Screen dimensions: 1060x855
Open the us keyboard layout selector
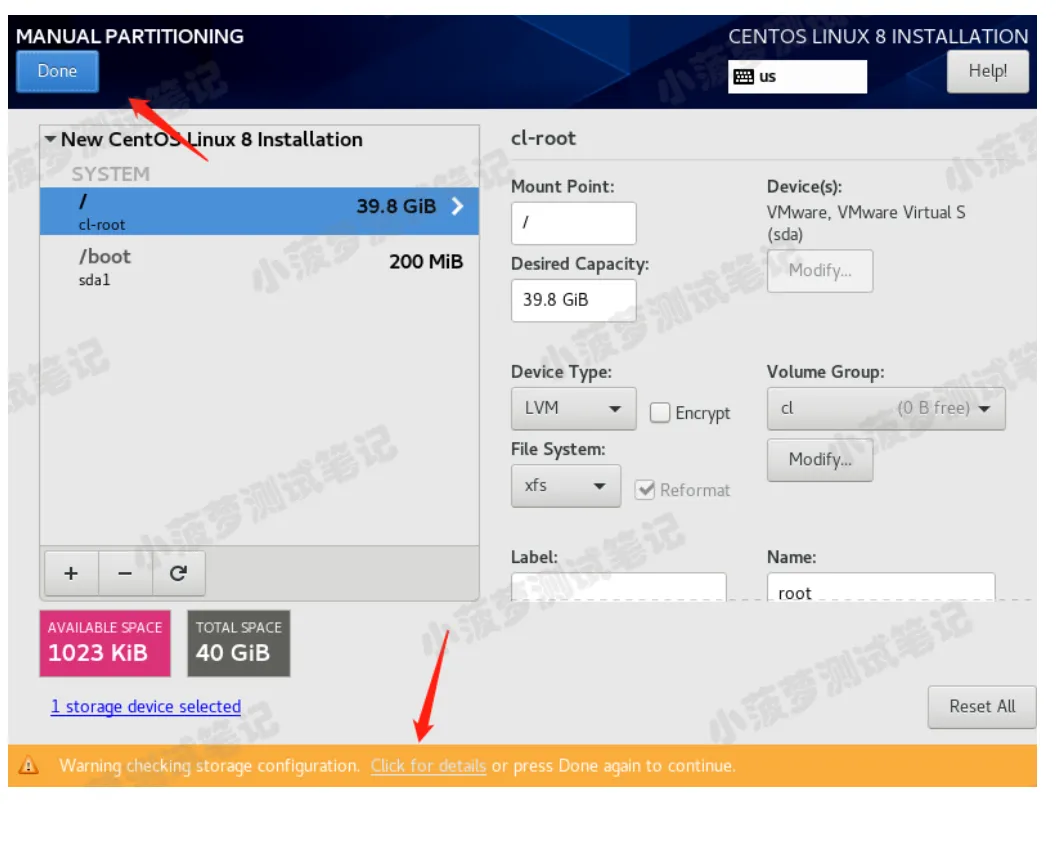pyautogui.click(x=797, y=76)
